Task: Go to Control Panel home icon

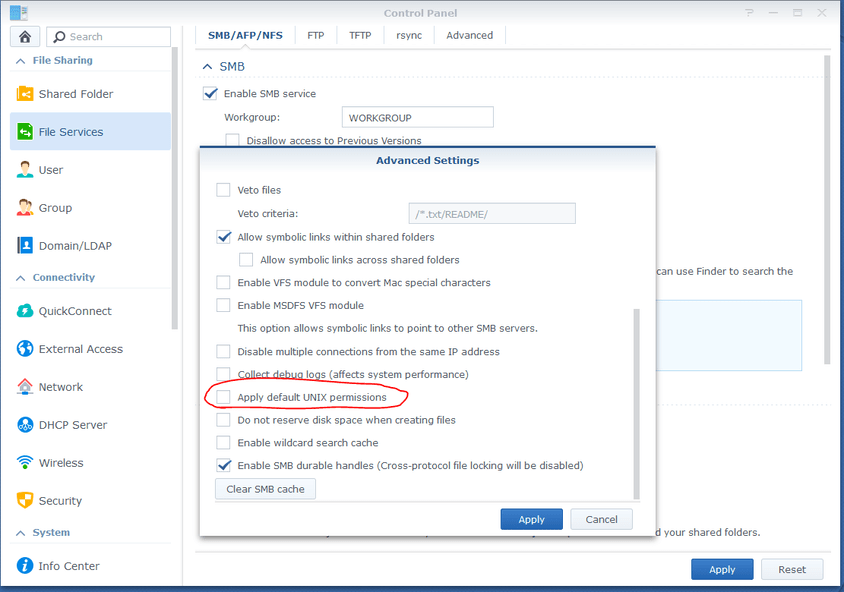Action: pyautogui.click(x=25, y=37)
